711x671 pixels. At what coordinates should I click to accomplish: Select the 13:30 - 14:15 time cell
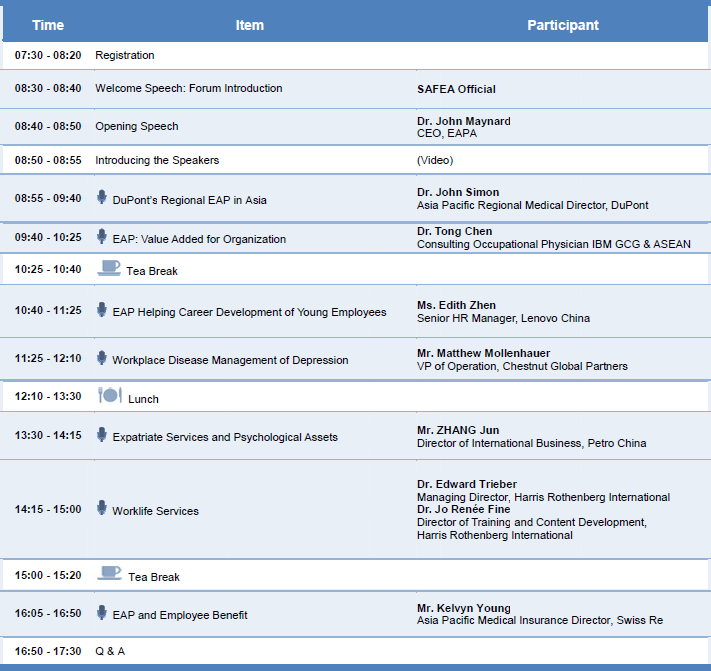48,435
